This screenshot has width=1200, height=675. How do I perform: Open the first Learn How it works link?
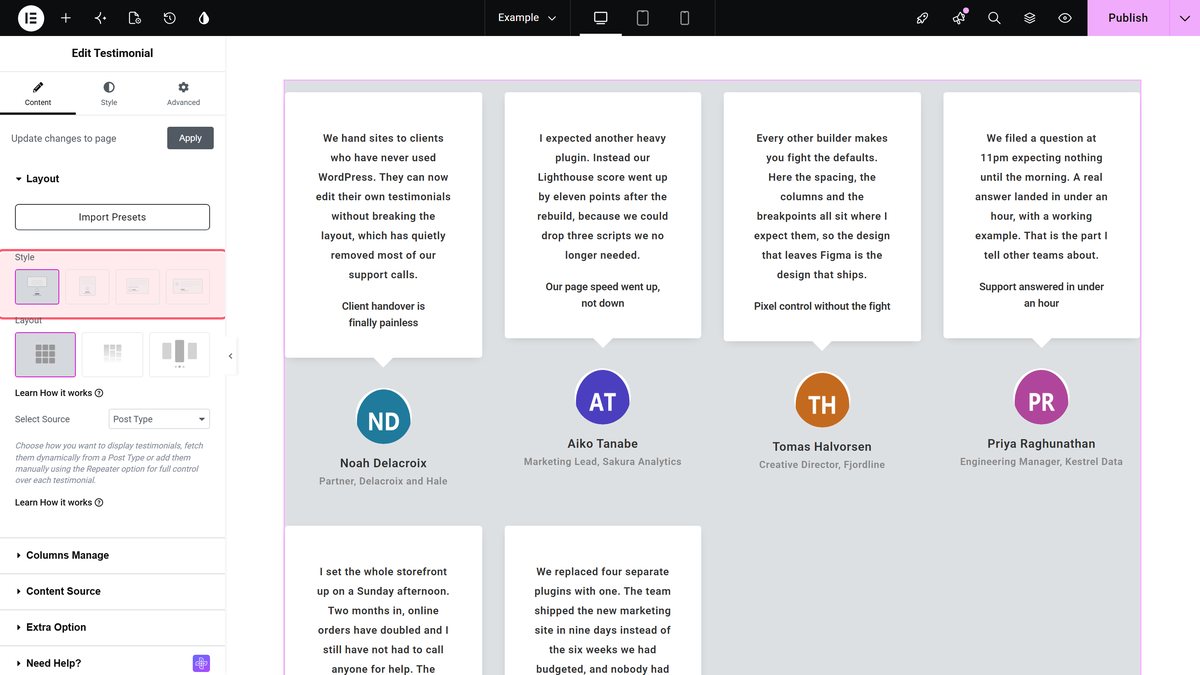point(53,393)
